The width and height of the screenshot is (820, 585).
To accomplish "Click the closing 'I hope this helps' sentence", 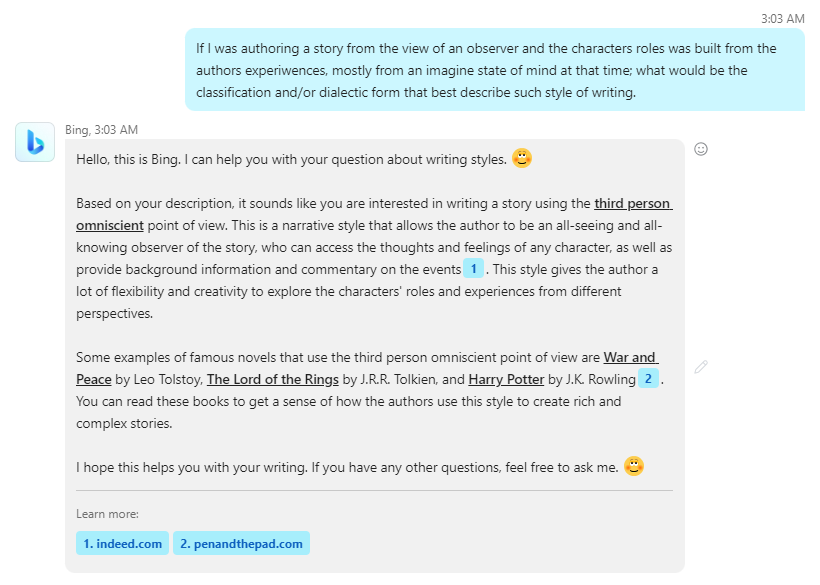I will pyautogui.click(x=346, y=467).
